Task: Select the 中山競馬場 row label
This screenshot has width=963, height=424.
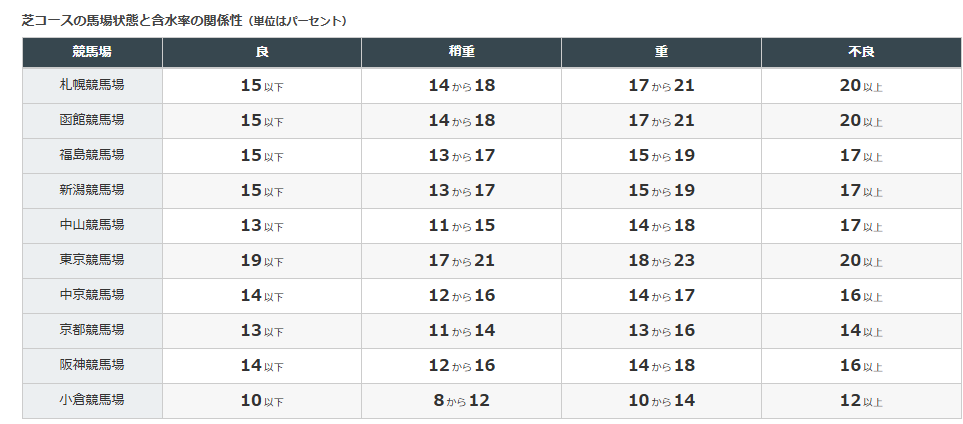Action: coord(92,225)
